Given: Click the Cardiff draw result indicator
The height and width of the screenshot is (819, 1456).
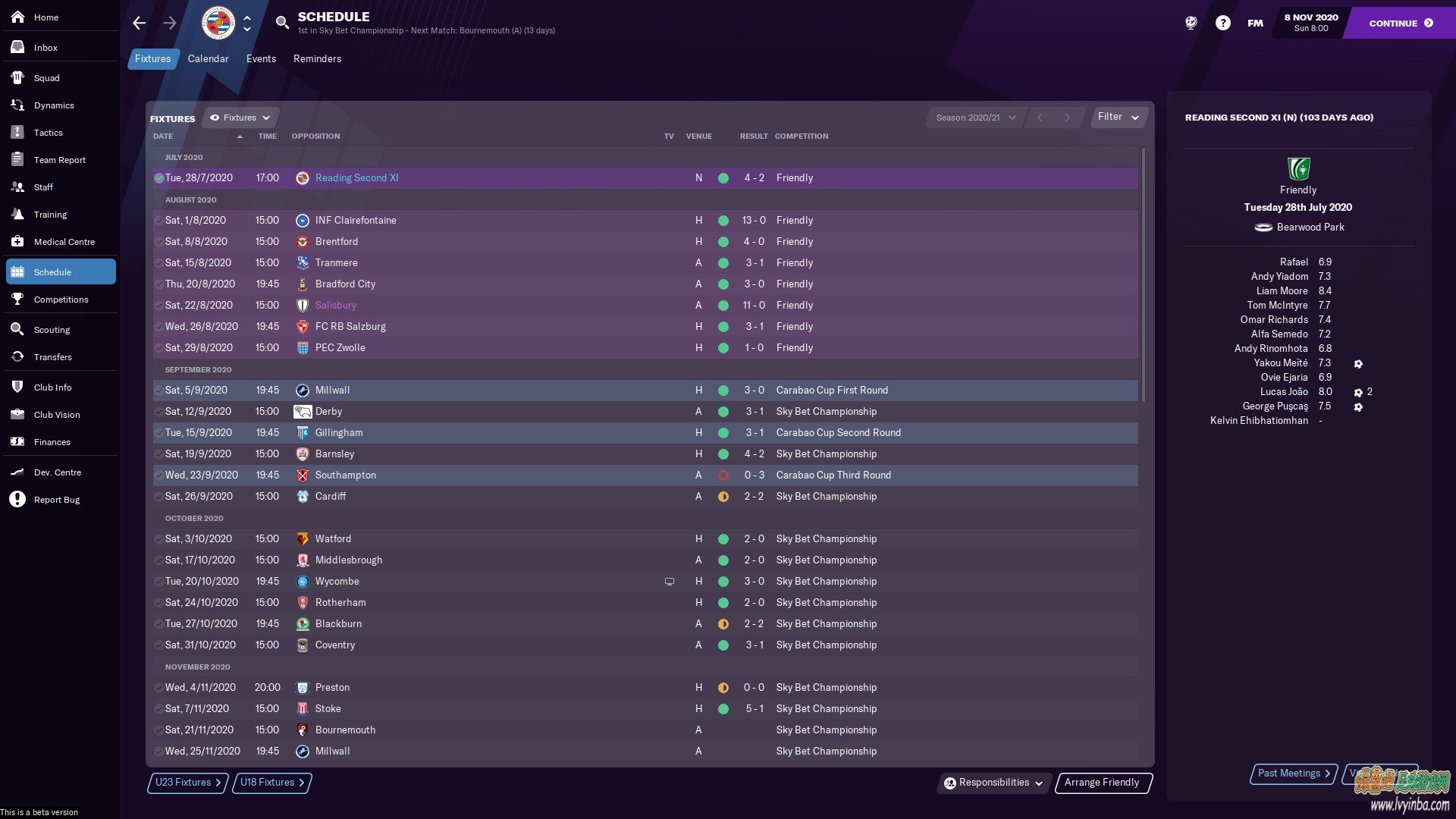Looking at the screenshot, I should [723, 496].
